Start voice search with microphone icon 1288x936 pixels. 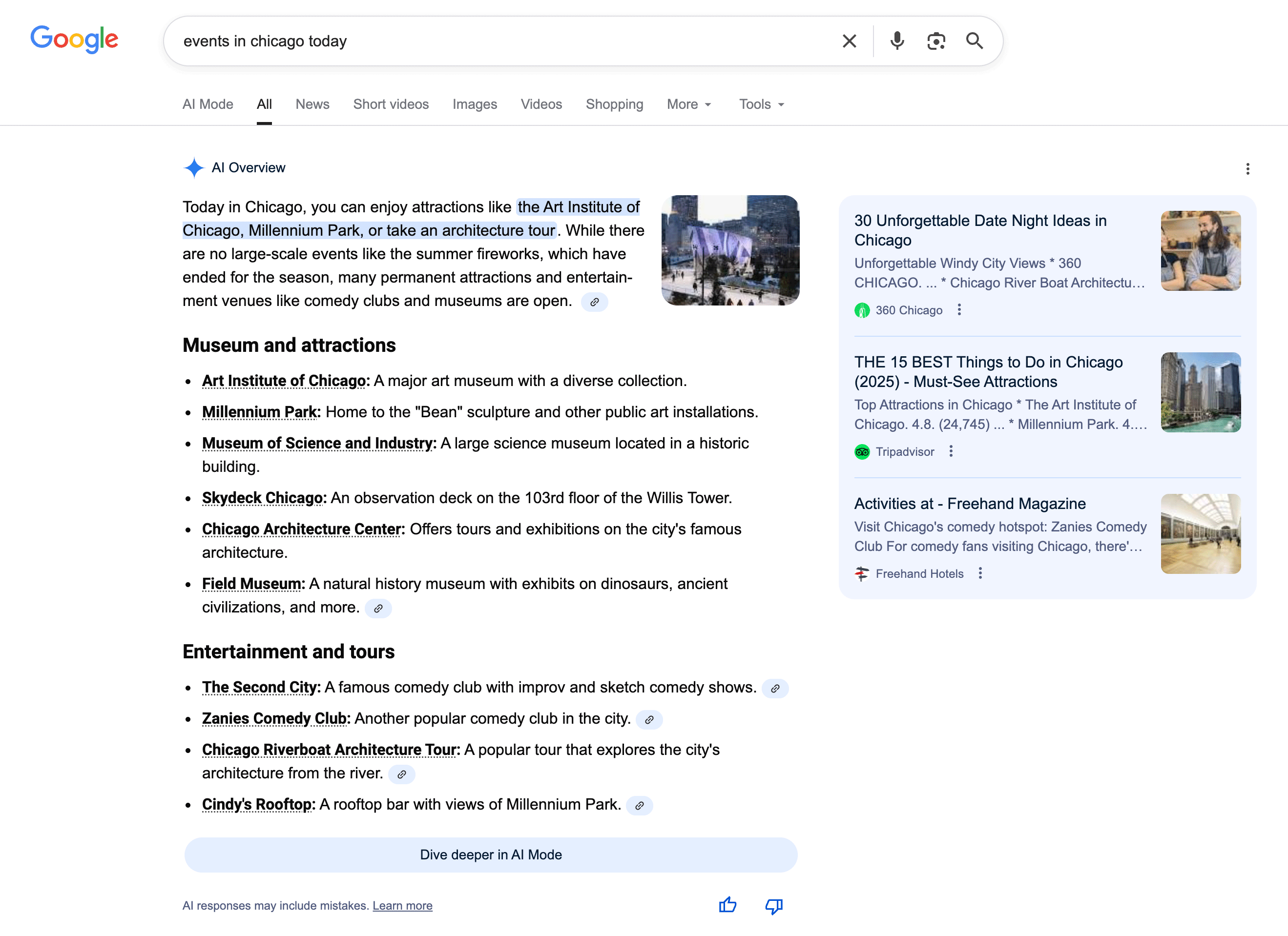(897, 41)
